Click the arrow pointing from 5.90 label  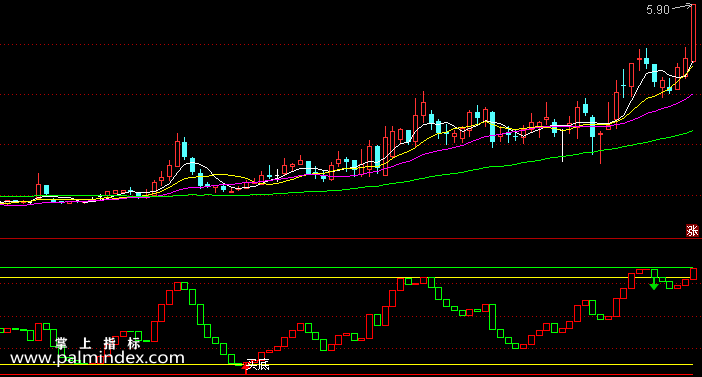point(682,7)
